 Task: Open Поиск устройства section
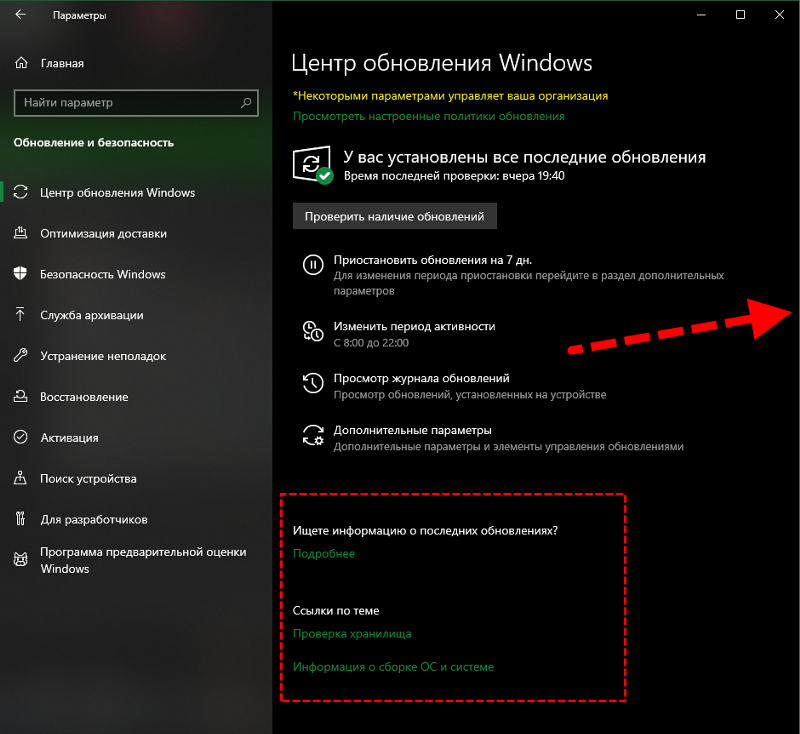click(88, 478)
